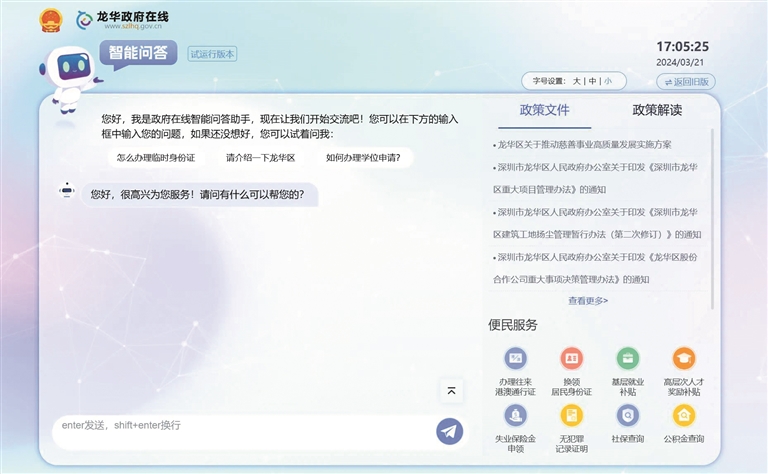
Task: Set font size to 小
Action: [608, 81]
